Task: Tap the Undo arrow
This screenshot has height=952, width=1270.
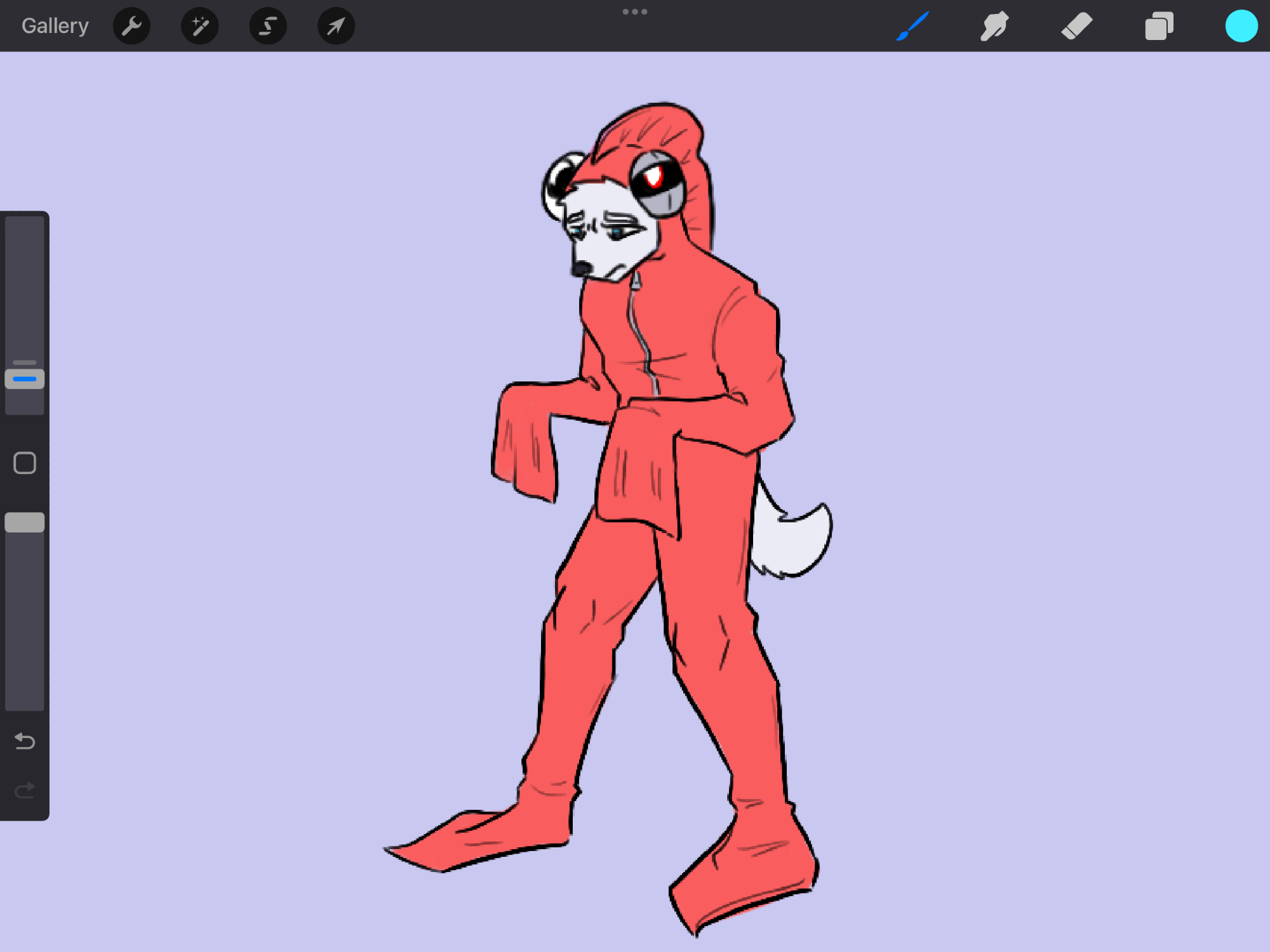Action: (x=25, y=741)
